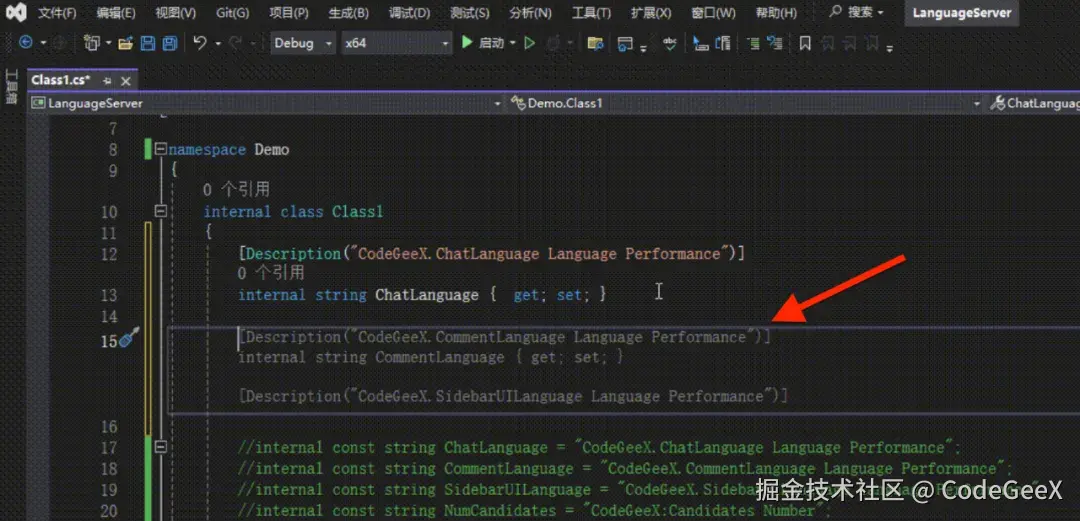Image resolution: width=1080 pixels, height=521 pixels.
Task: Click the open file folder icon
Action: [x=125, y=43]
